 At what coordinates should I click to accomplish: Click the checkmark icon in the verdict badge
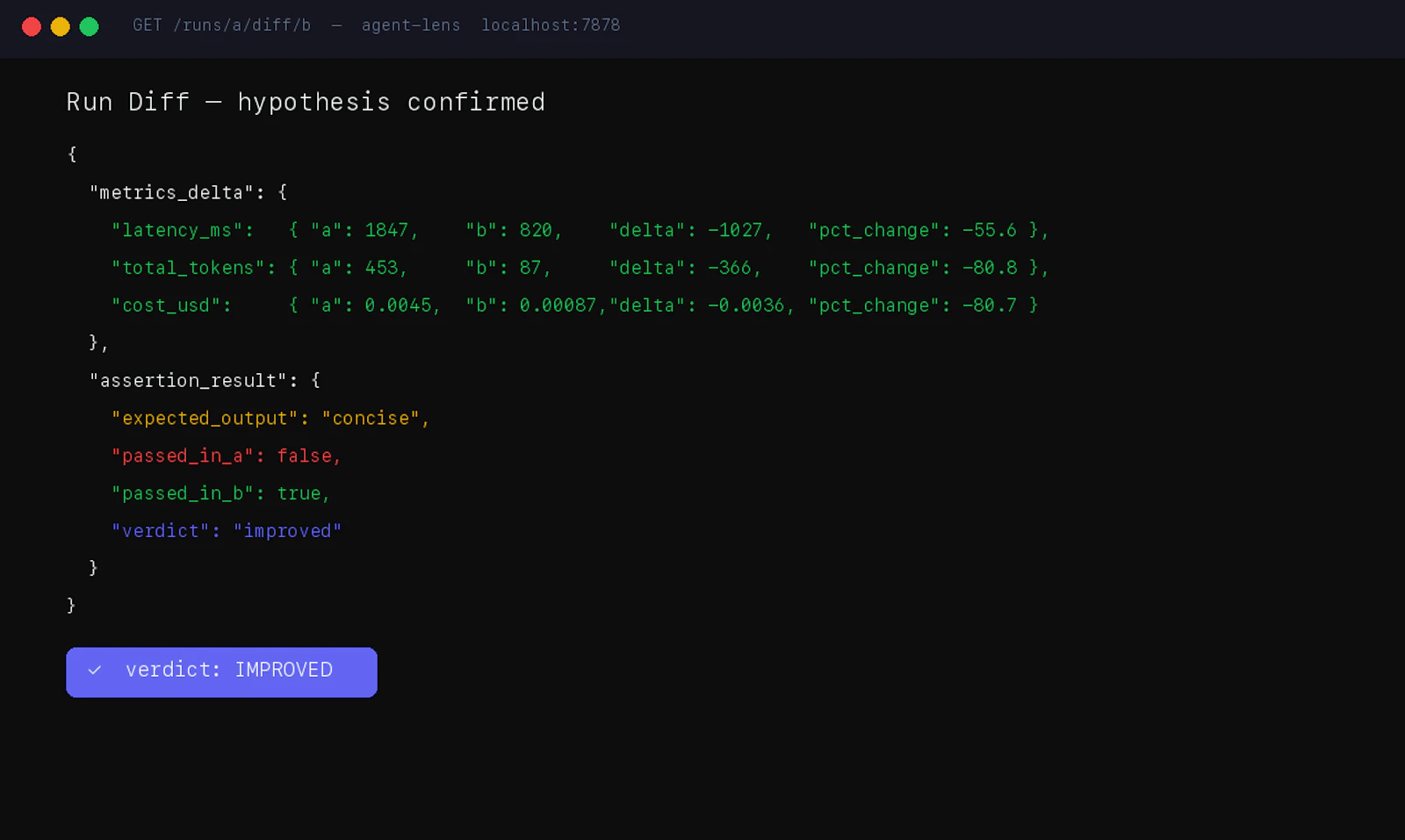[95, 671]
